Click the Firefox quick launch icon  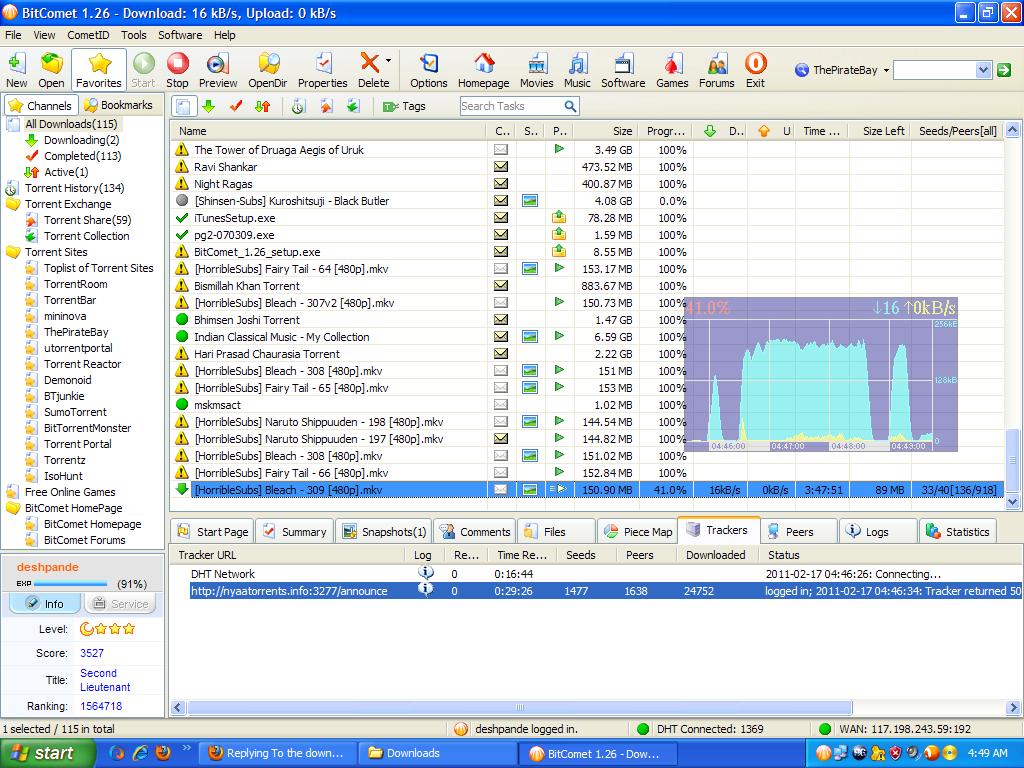pyautogui.click(x=163, y=753)
